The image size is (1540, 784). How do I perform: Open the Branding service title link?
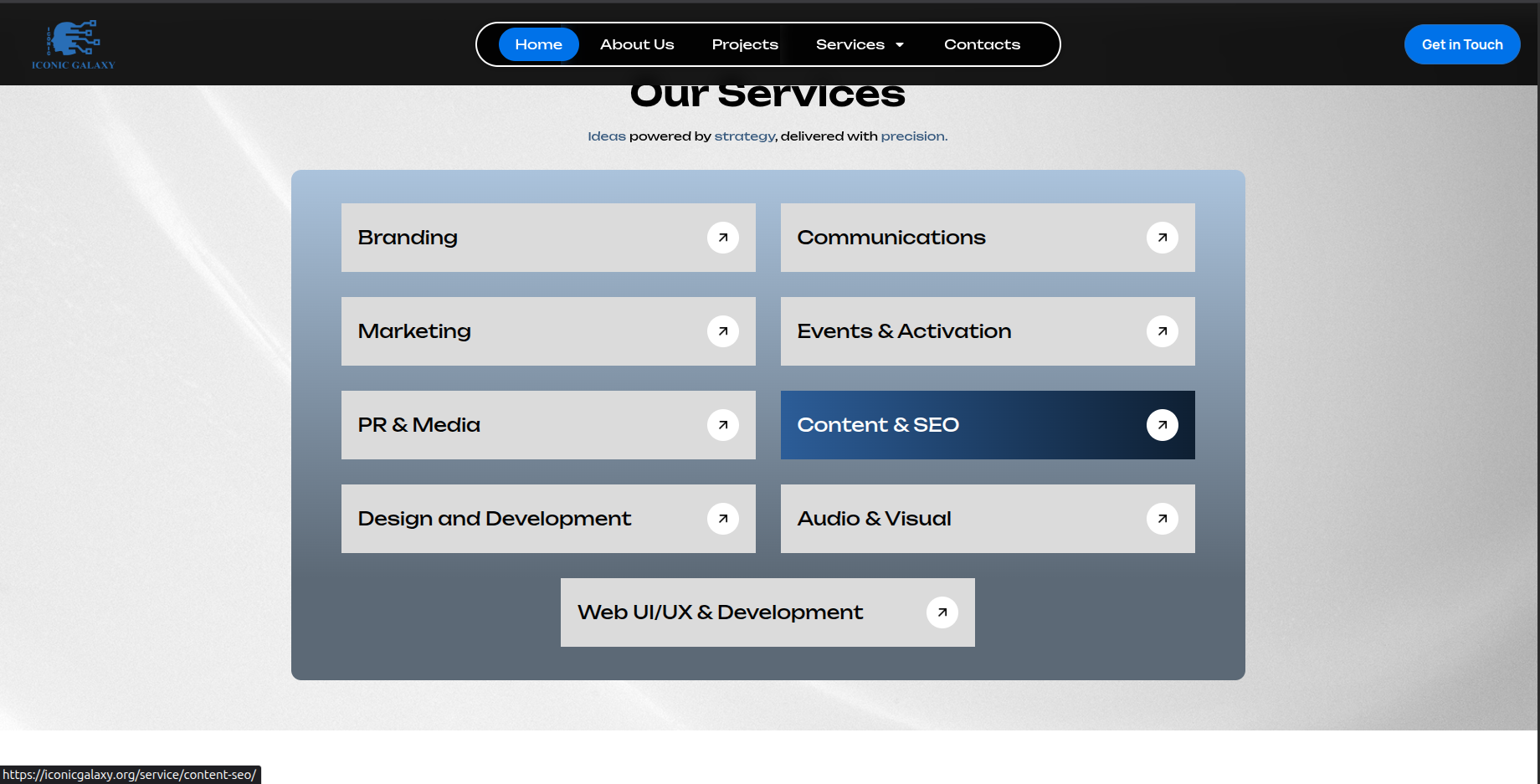pyautogui.click(x=408, y=238)
